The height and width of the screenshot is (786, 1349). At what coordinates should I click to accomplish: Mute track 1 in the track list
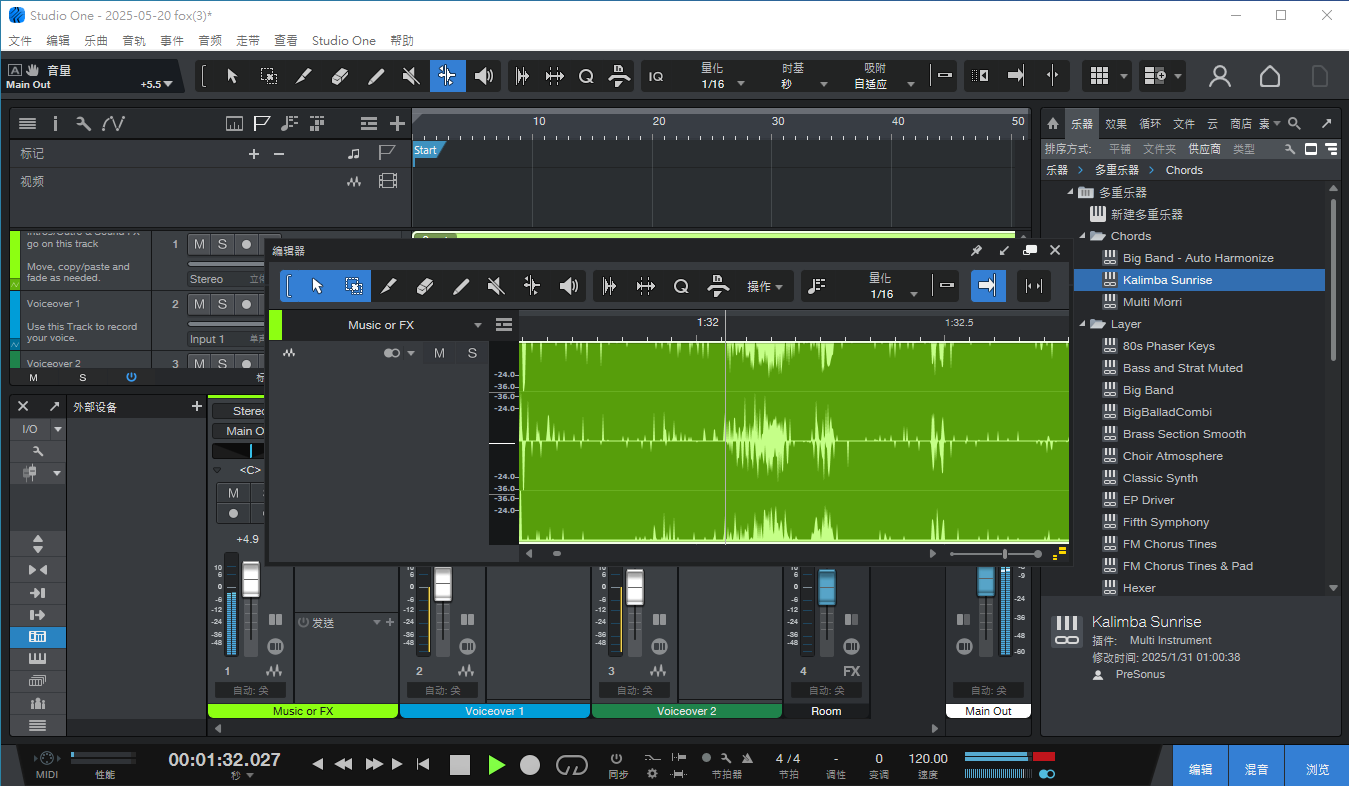pos(200,245)
